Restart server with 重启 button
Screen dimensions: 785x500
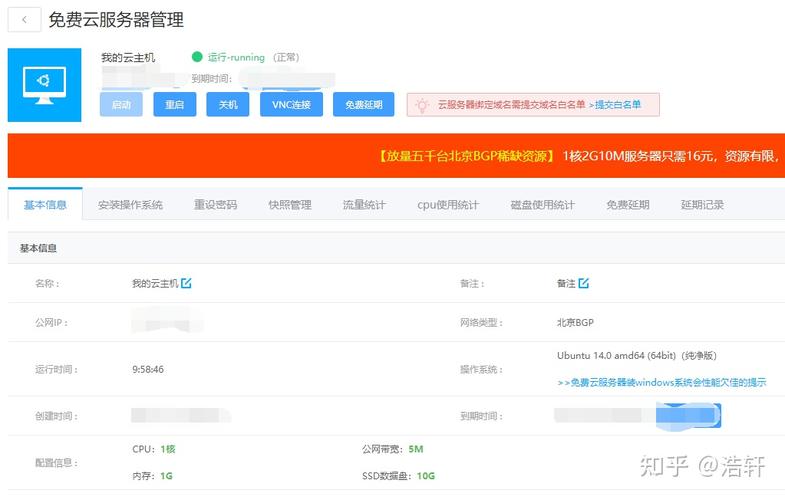coord(175,105)
